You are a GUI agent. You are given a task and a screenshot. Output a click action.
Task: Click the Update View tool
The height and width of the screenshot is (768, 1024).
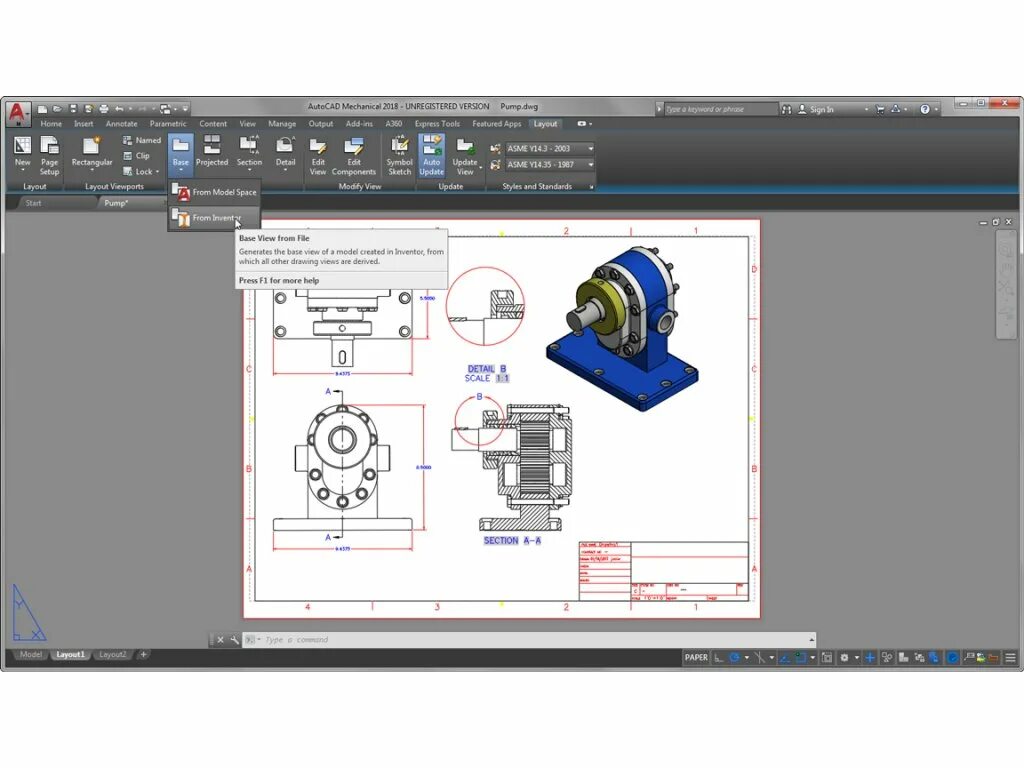pyautogui.click(x=465, y=157)
